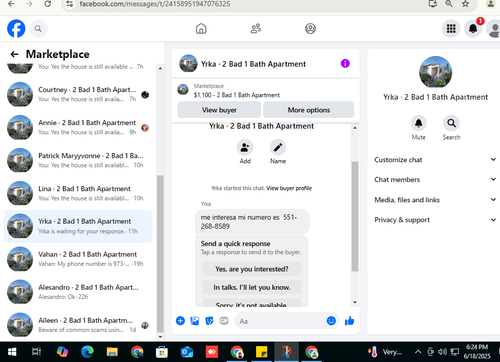The image size is (500, 362).
Task: Open File Explorer from the taskbar
Action: [112, 352]
